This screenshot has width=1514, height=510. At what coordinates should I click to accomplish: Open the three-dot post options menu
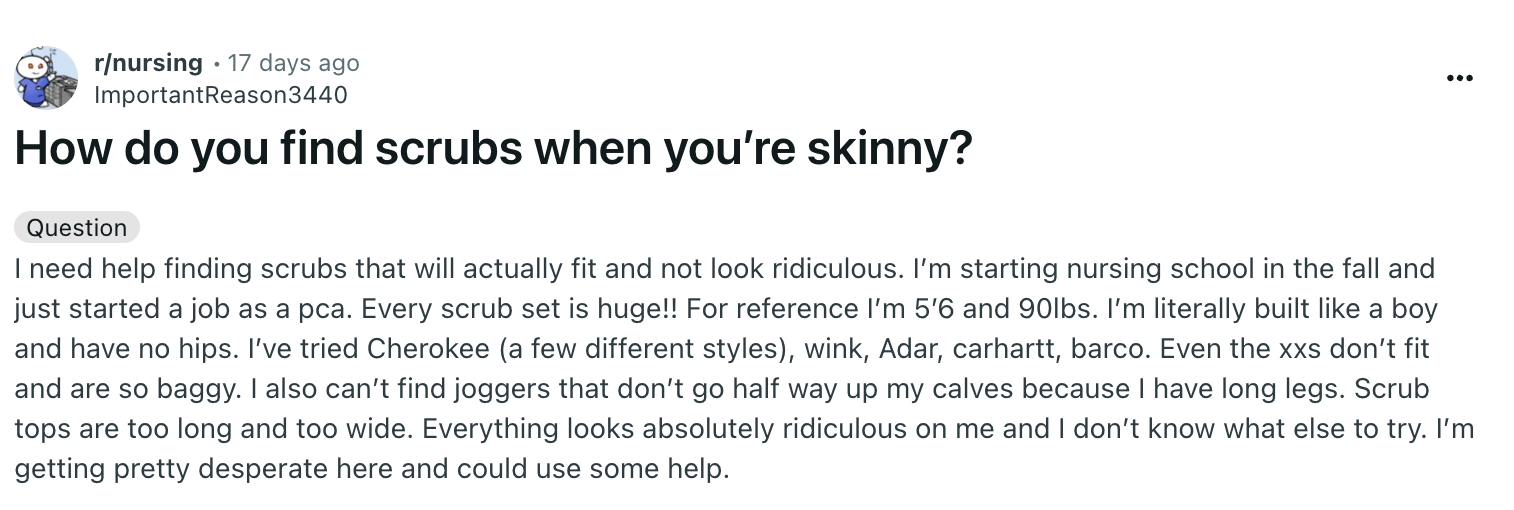1459,78
